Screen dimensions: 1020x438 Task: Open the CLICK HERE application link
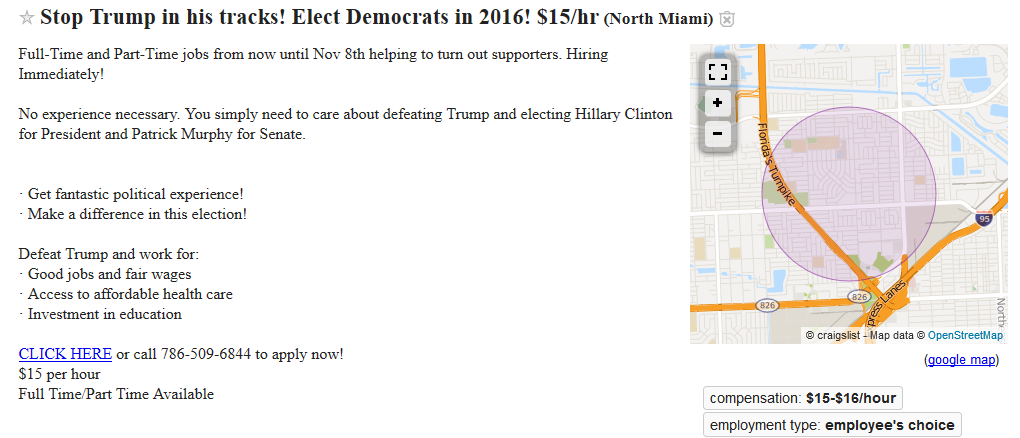(65, 354)
